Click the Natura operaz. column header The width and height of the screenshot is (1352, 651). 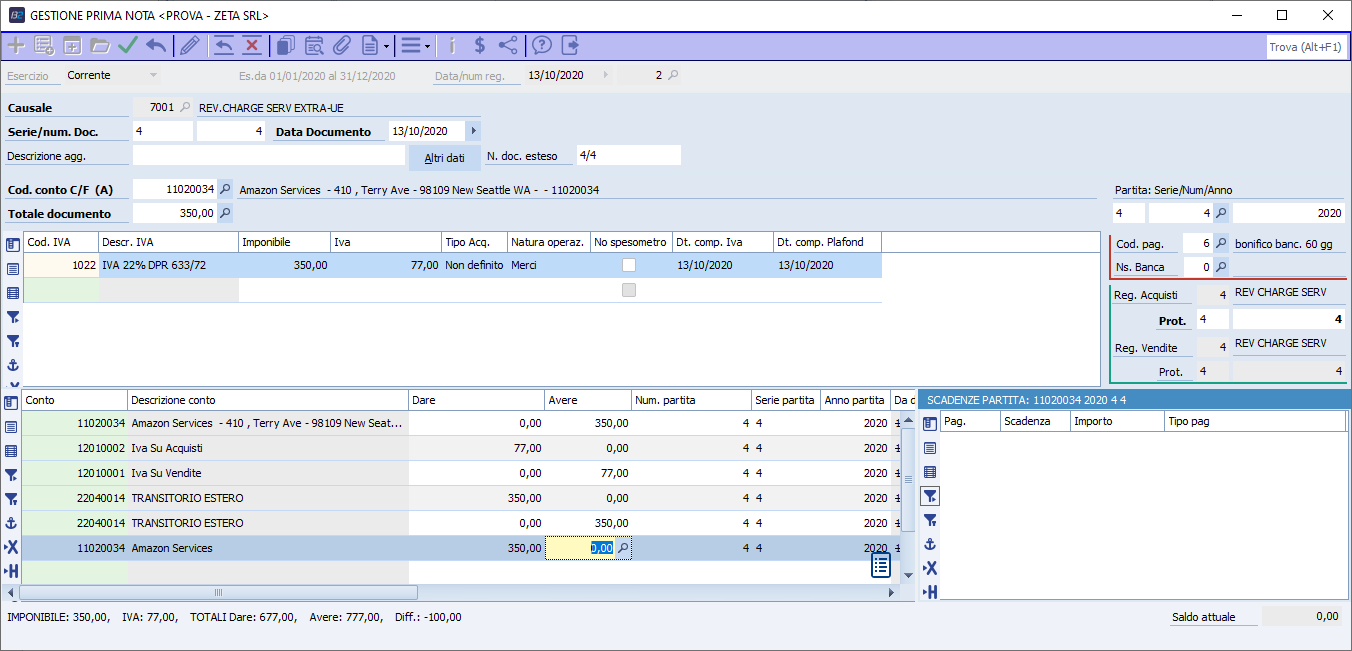(547, 242)
